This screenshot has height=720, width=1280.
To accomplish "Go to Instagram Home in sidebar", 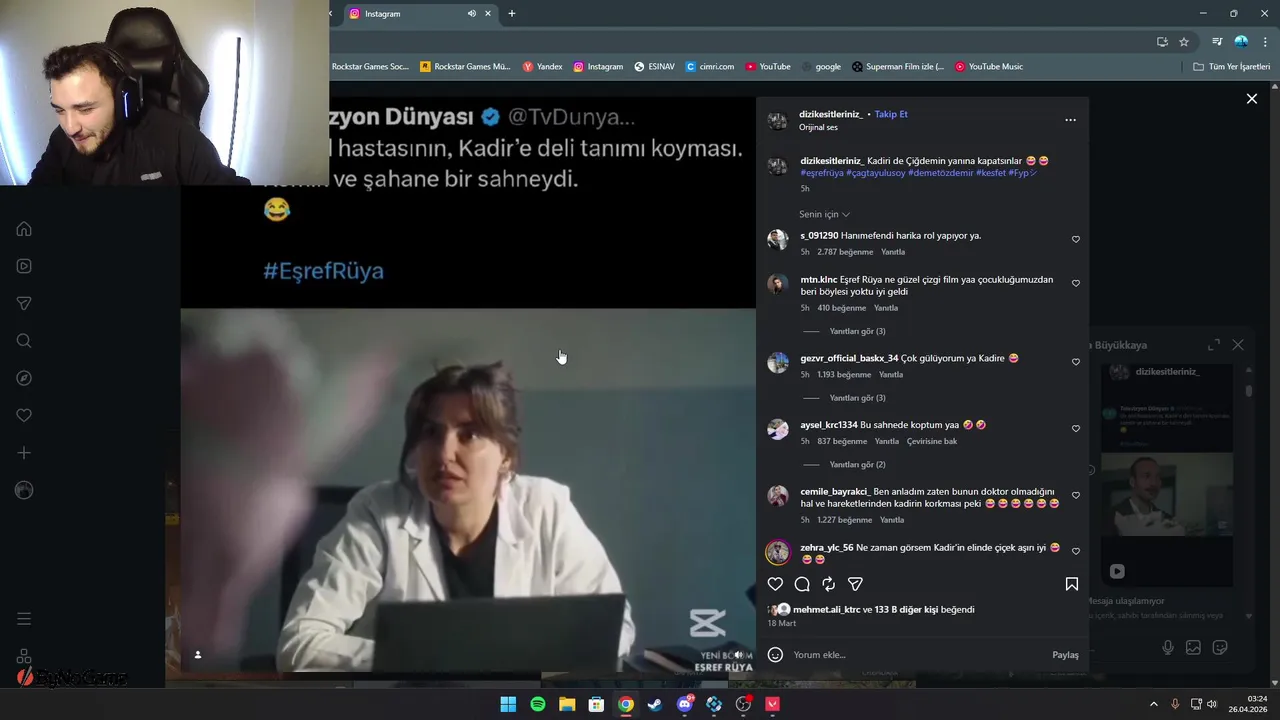I will [x=24, y=229].
